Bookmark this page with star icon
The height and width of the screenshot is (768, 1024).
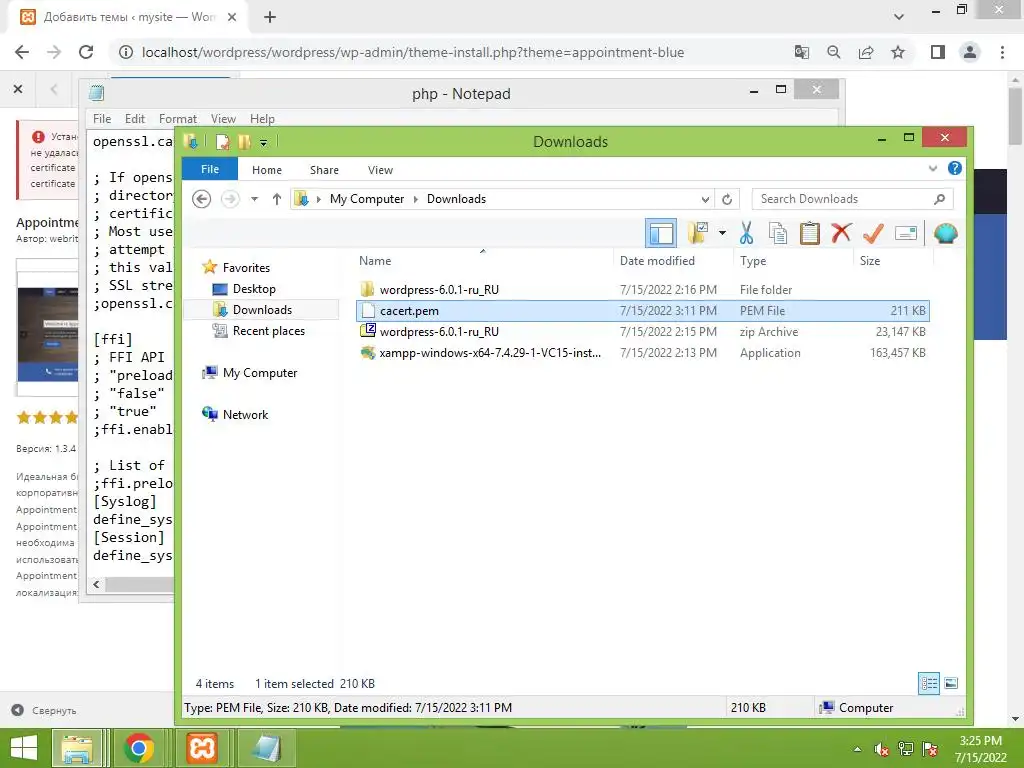[898, 52]
